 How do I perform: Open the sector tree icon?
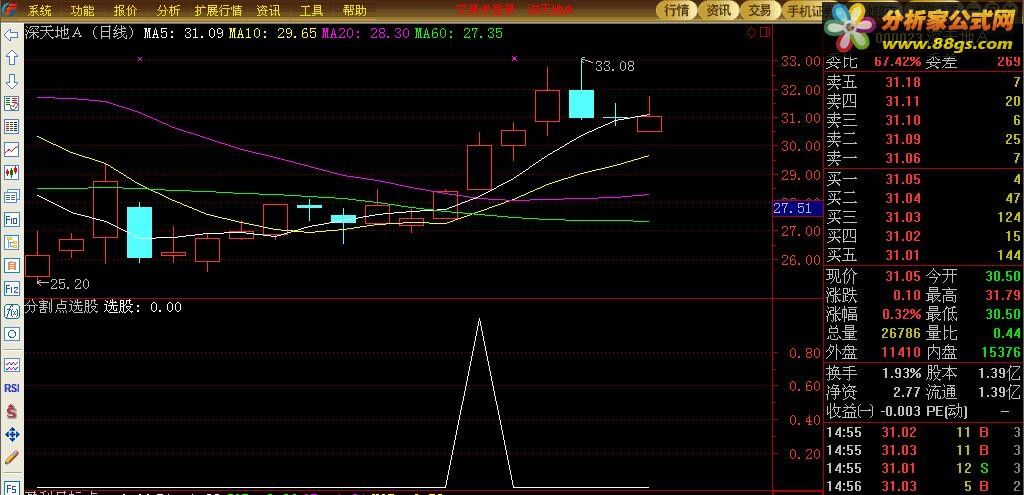(11, 242)
